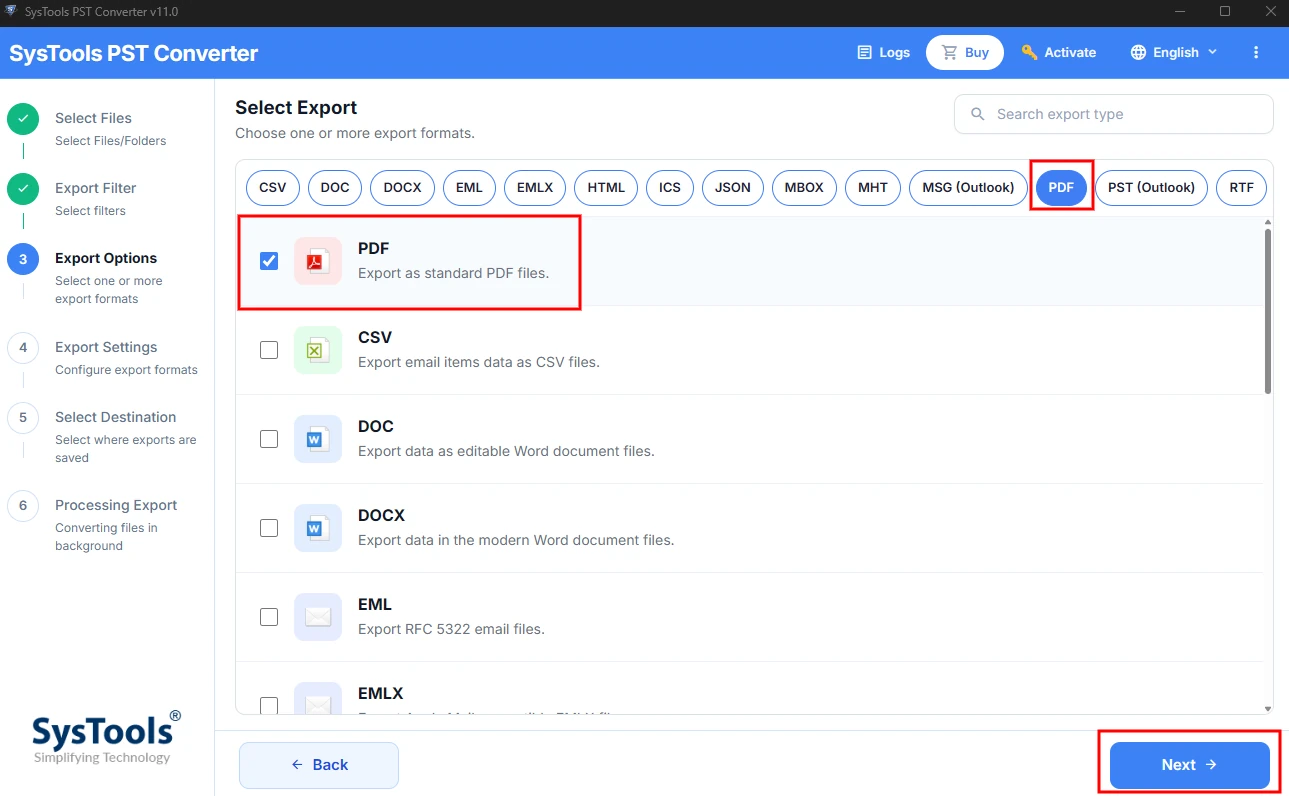1289x796 pixels.
Task: Choose the PST (Outlook) format chip
Action: (x=1151, y=187)
